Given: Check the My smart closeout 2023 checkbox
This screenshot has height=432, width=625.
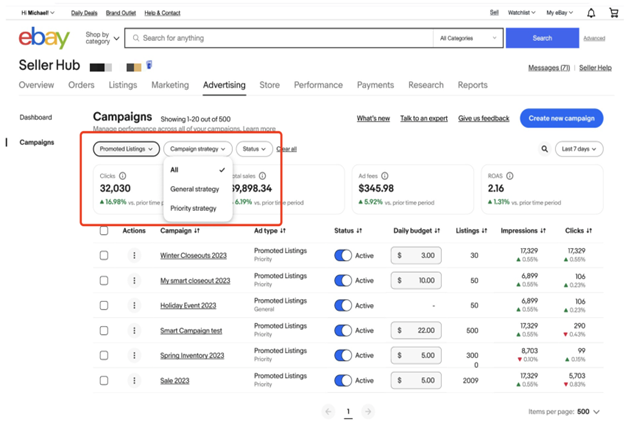Looking at the screenshot, I should click(x=104, y=281).
